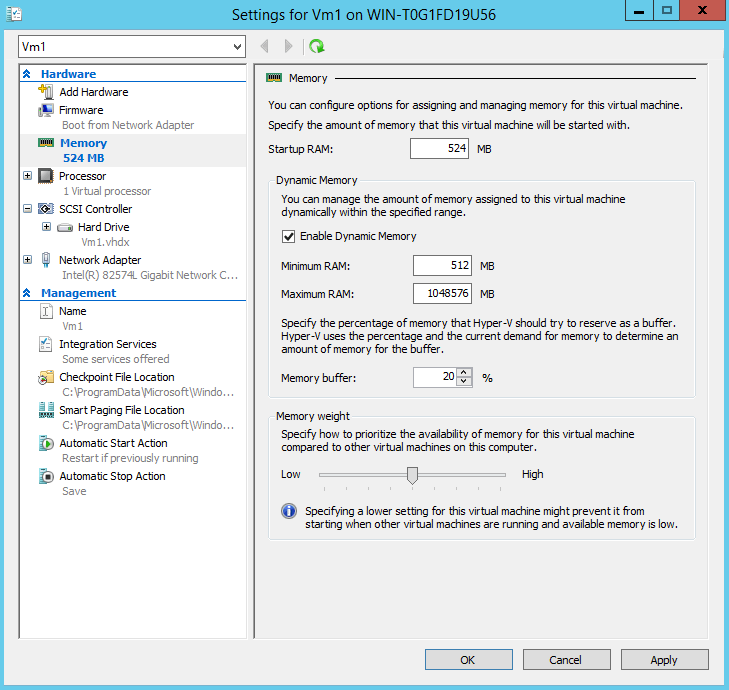Image resolution: width=729 pixels, height=690 pixels.
Task: Expand the Hard Drive tree node
Action: [x=46, y=227]
